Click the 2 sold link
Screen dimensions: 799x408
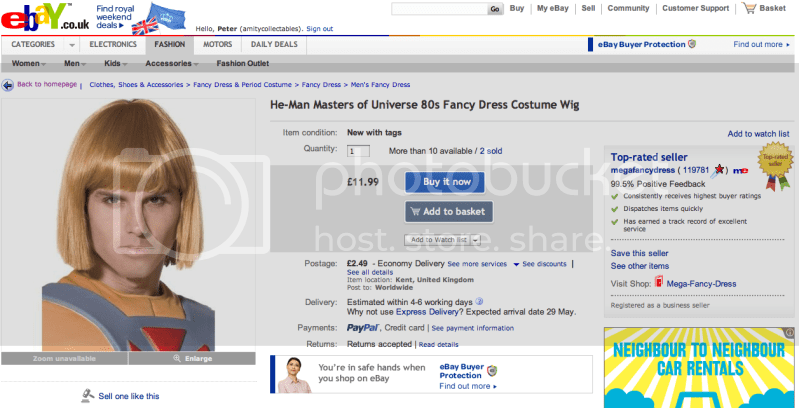[491, 151]
